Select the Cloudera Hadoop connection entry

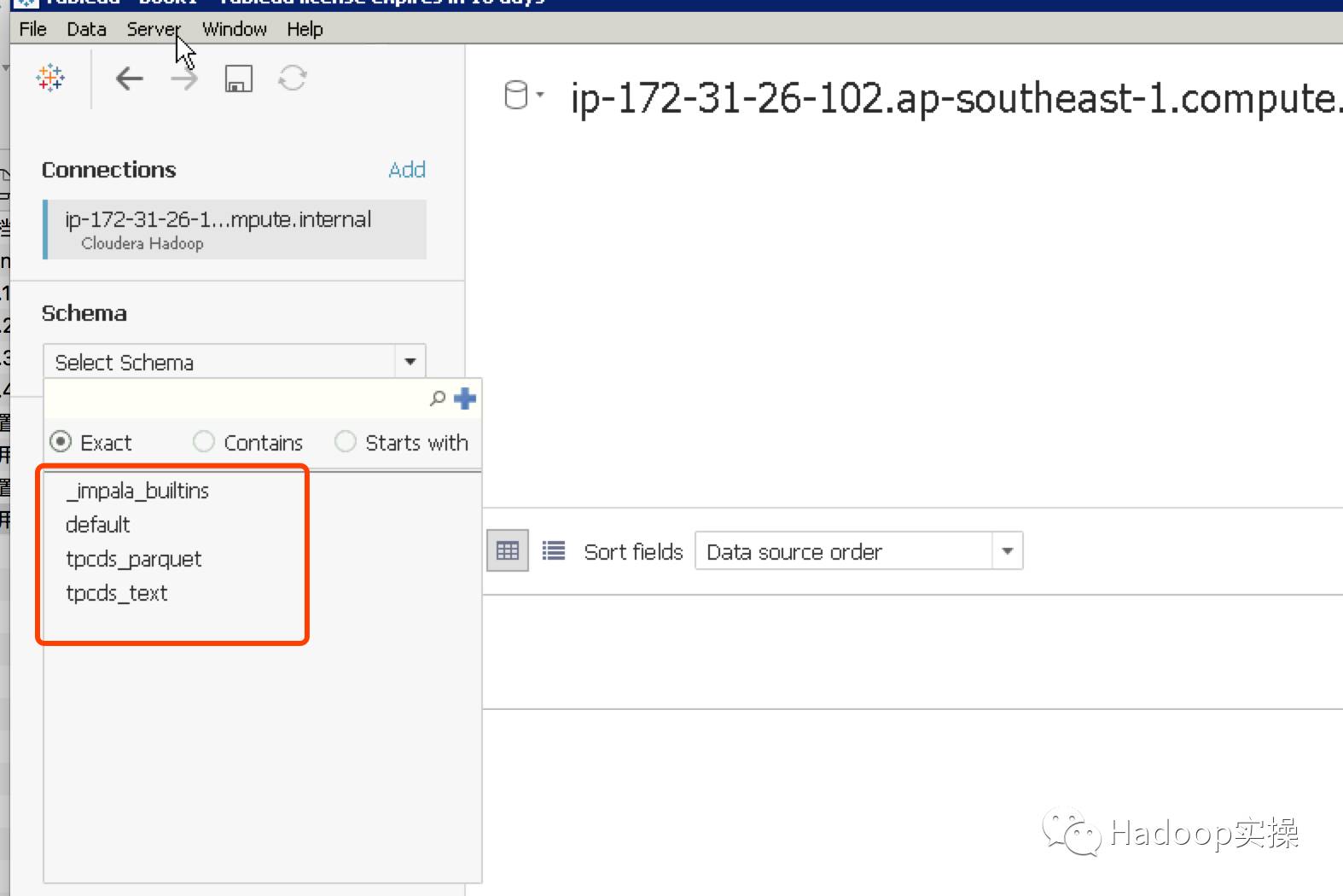pyautogui.click(x=235, y=230)
